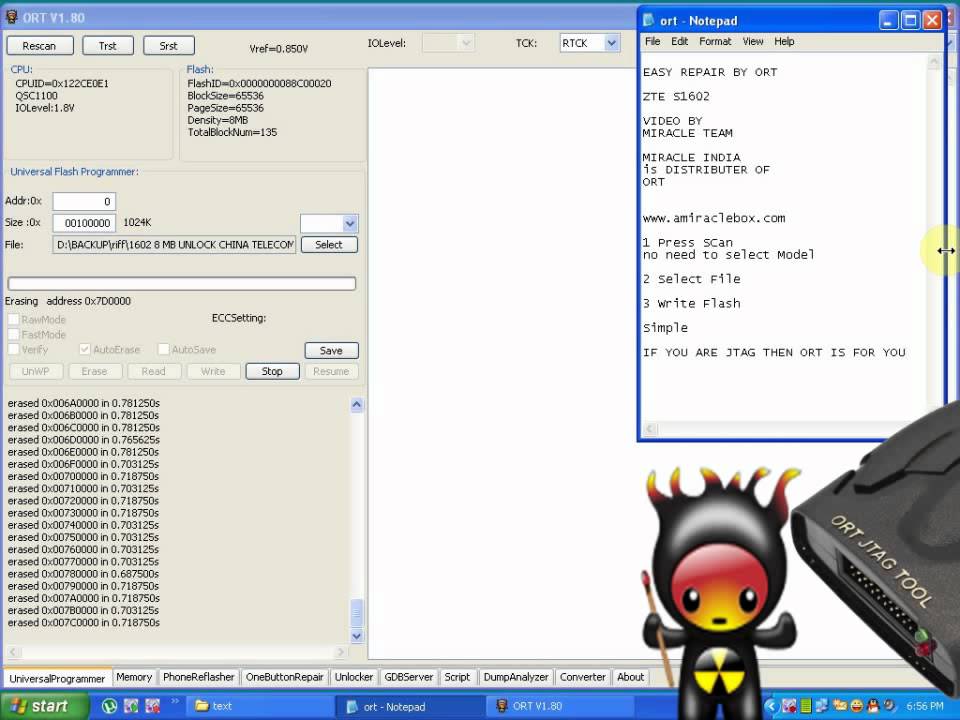Click log horizontal scrollbar right arrow
Image resolution: width=960 pixels, height=720 pixels.
coord(341,651)
